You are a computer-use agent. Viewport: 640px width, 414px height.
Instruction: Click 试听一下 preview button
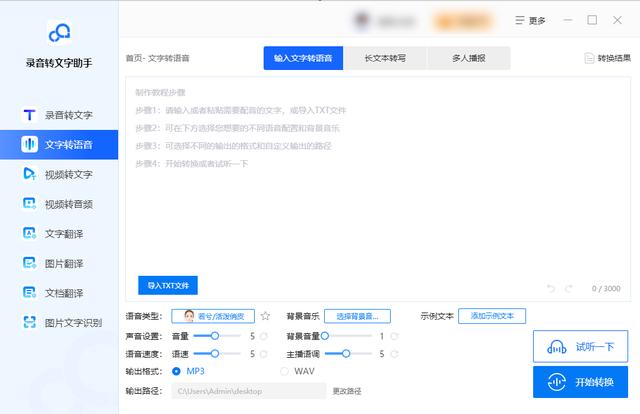580,347
